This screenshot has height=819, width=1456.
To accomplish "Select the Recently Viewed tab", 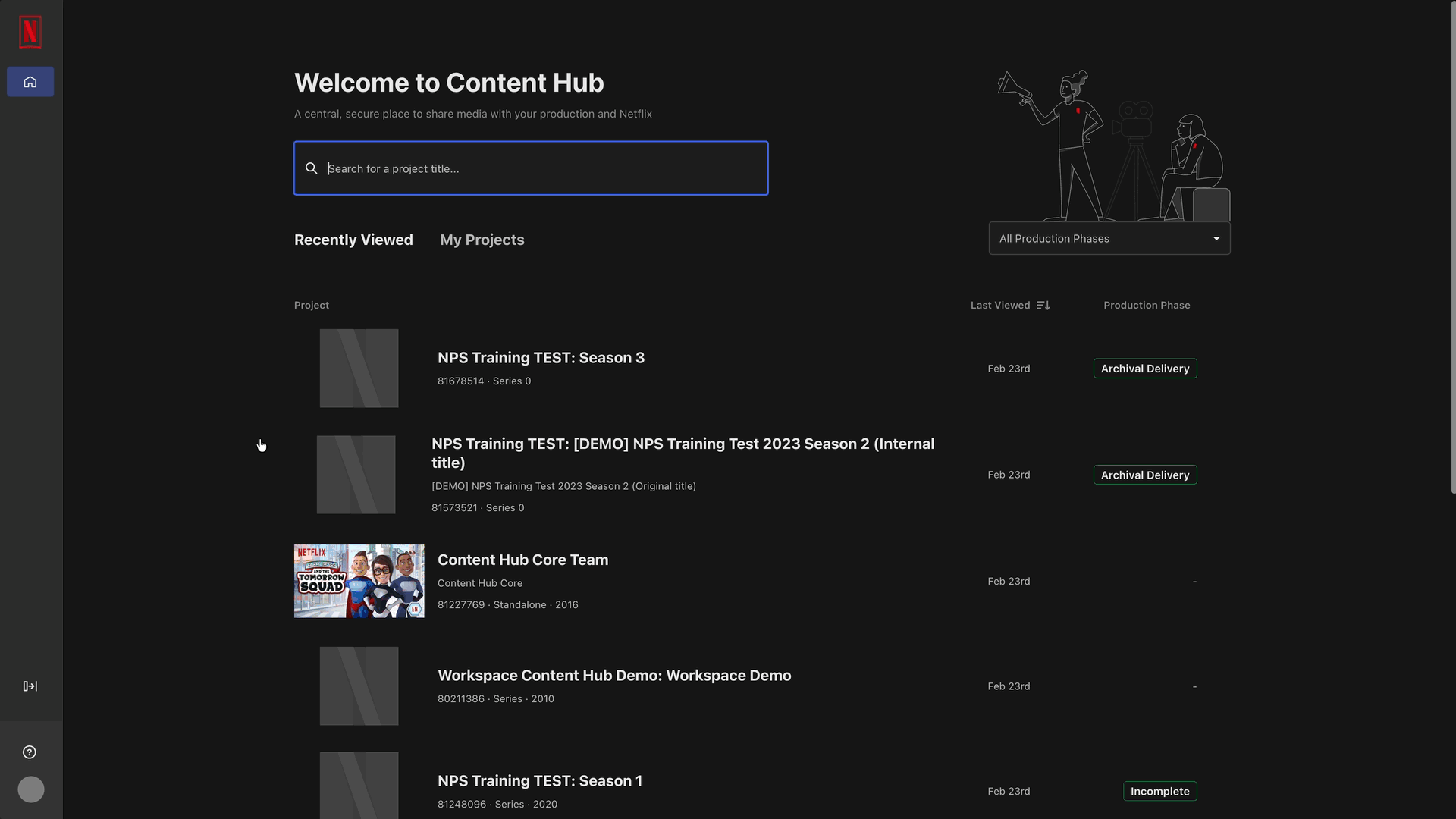I will pos(353,240).
